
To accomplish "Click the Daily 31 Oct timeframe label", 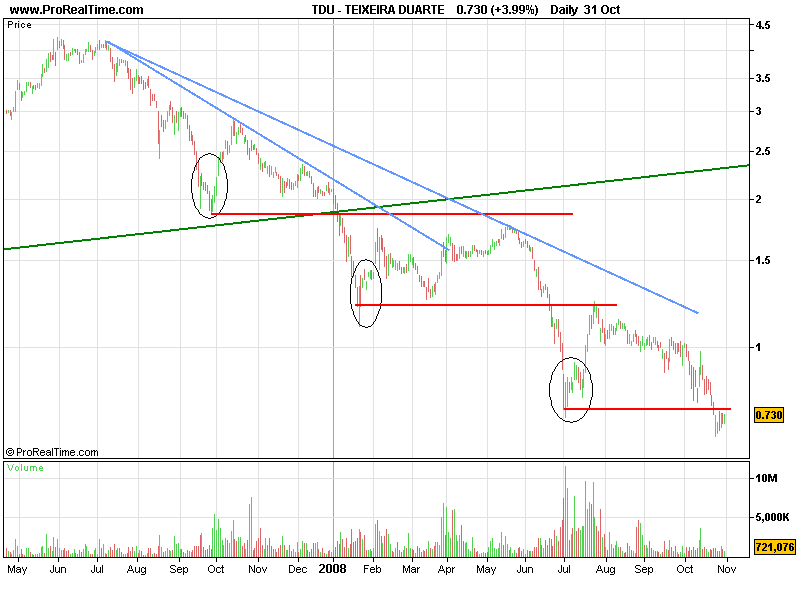I will coord(585,10).
